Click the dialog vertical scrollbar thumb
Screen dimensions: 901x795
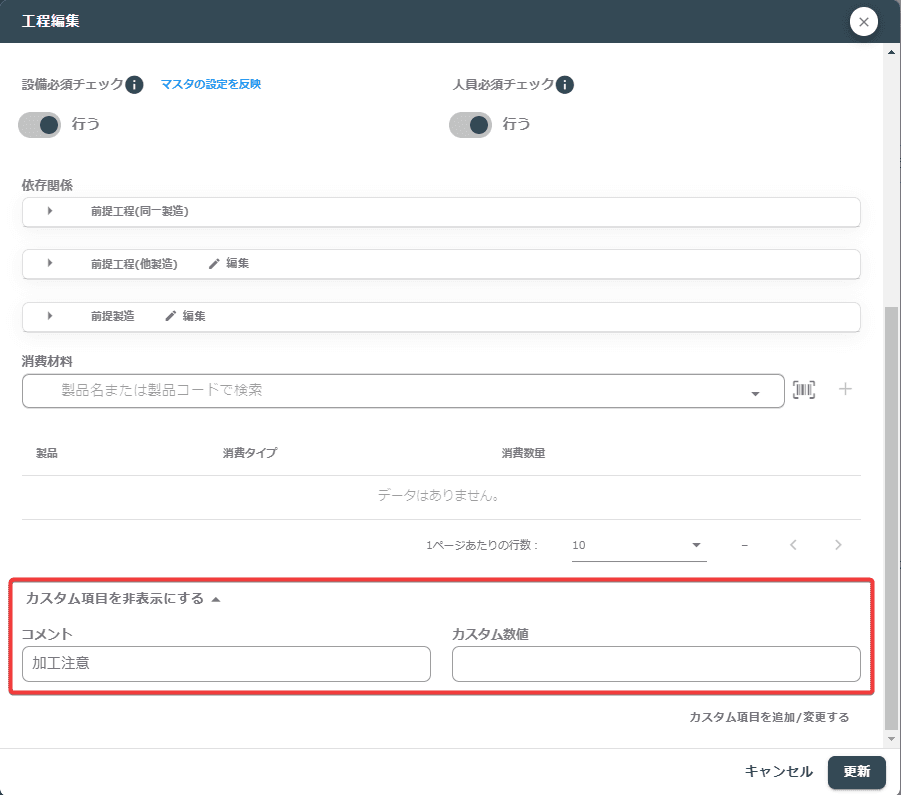pos(891,517)
